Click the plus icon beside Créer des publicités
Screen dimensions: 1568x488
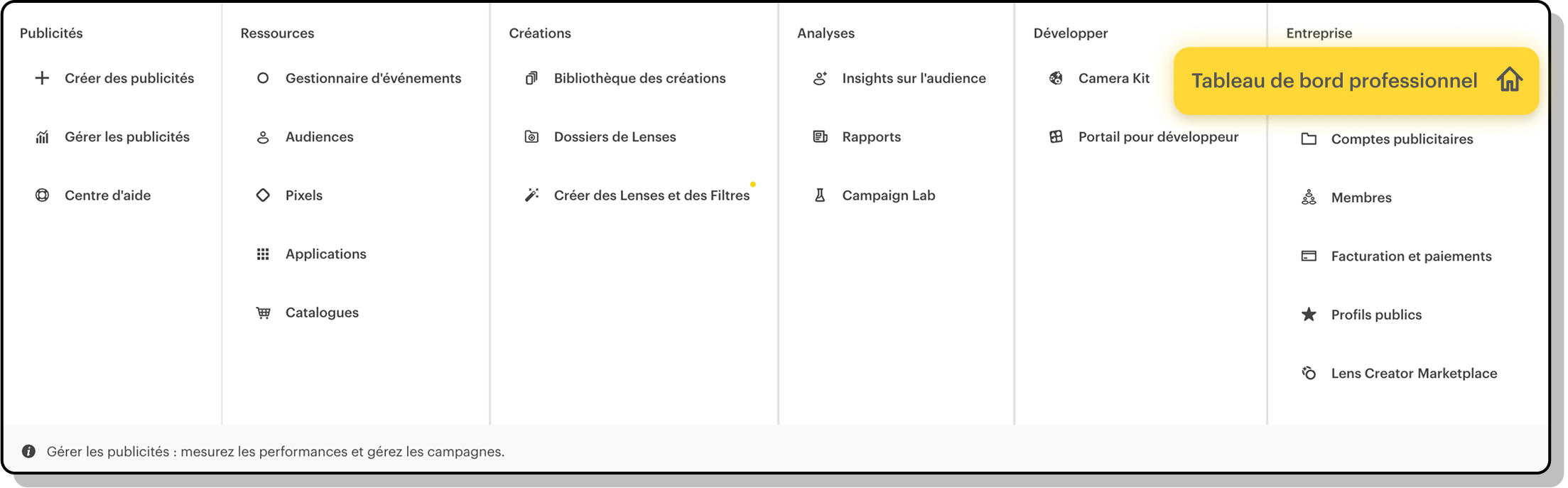pyautogui.click(x=42, y=78)
